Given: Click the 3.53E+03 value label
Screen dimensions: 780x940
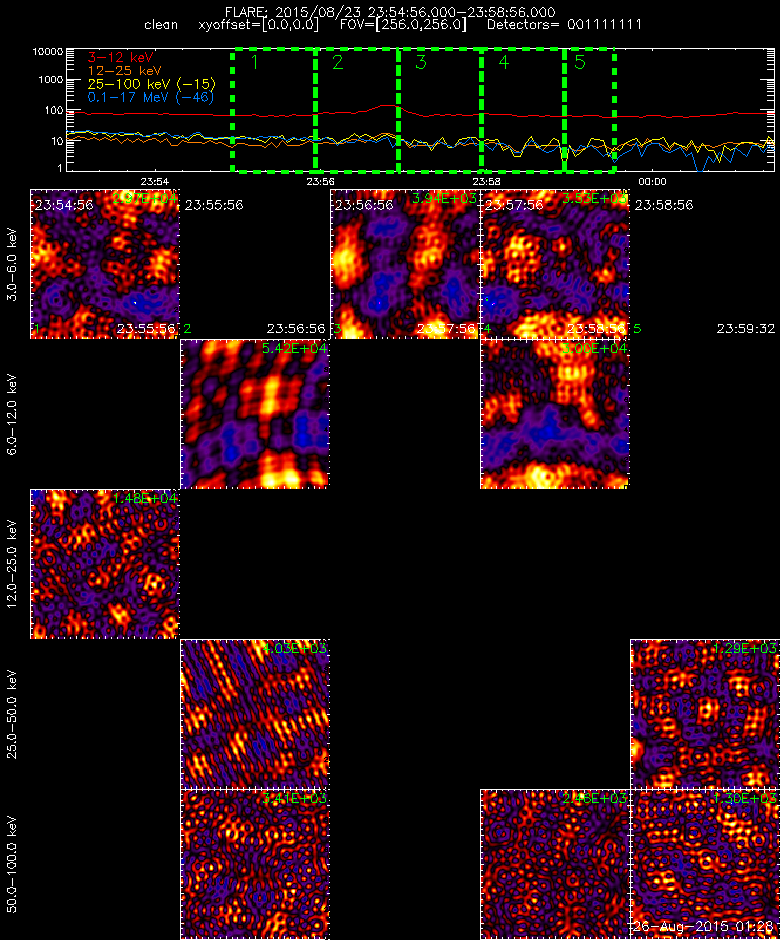Looking at the screenshot, I should tap(594, 198).
